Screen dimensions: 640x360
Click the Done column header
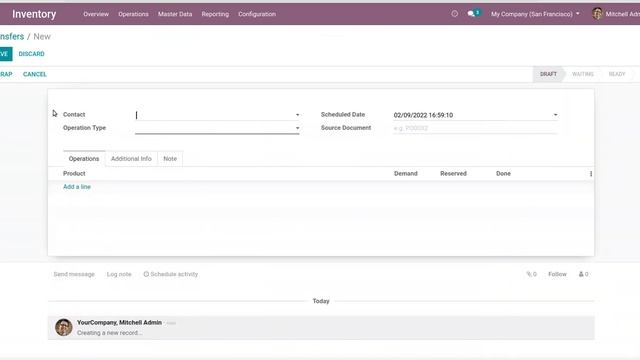click(x=503, y=173)
